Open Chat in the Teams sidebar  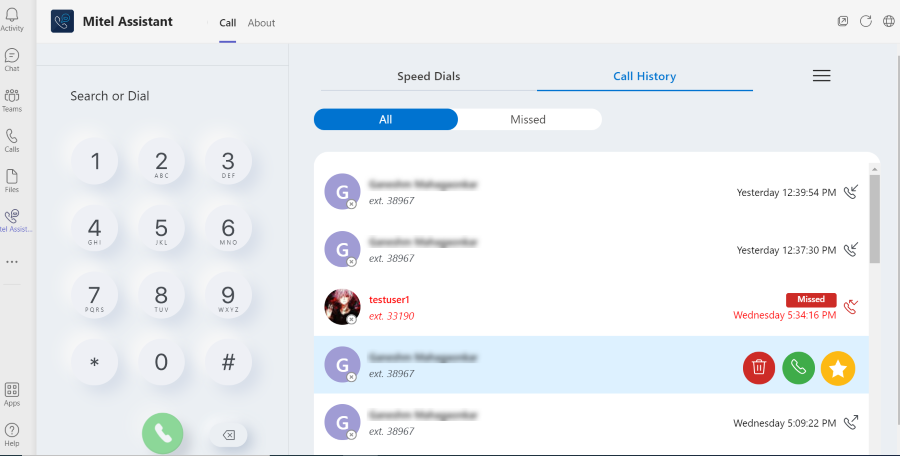tap(12, 60)
